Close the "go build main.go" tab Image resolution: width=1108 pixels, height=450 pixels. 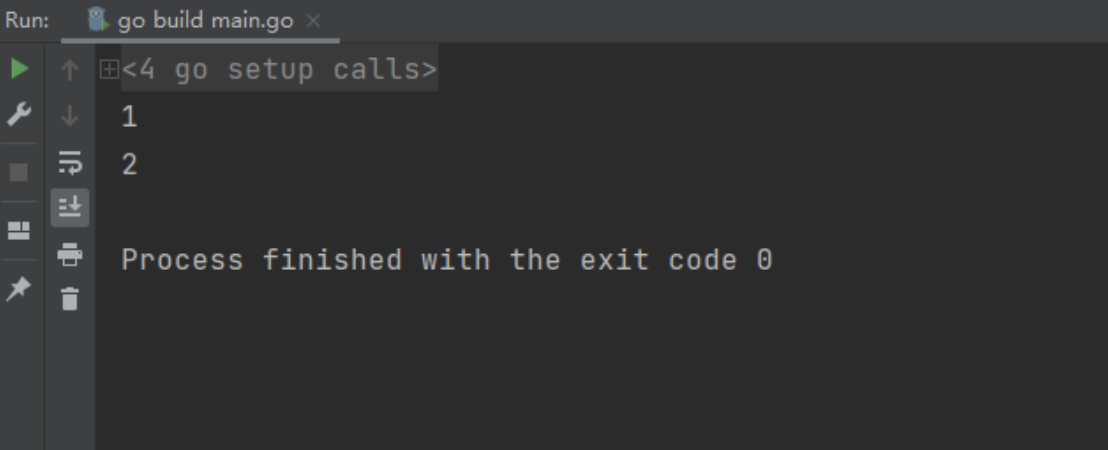coord(314,21)
